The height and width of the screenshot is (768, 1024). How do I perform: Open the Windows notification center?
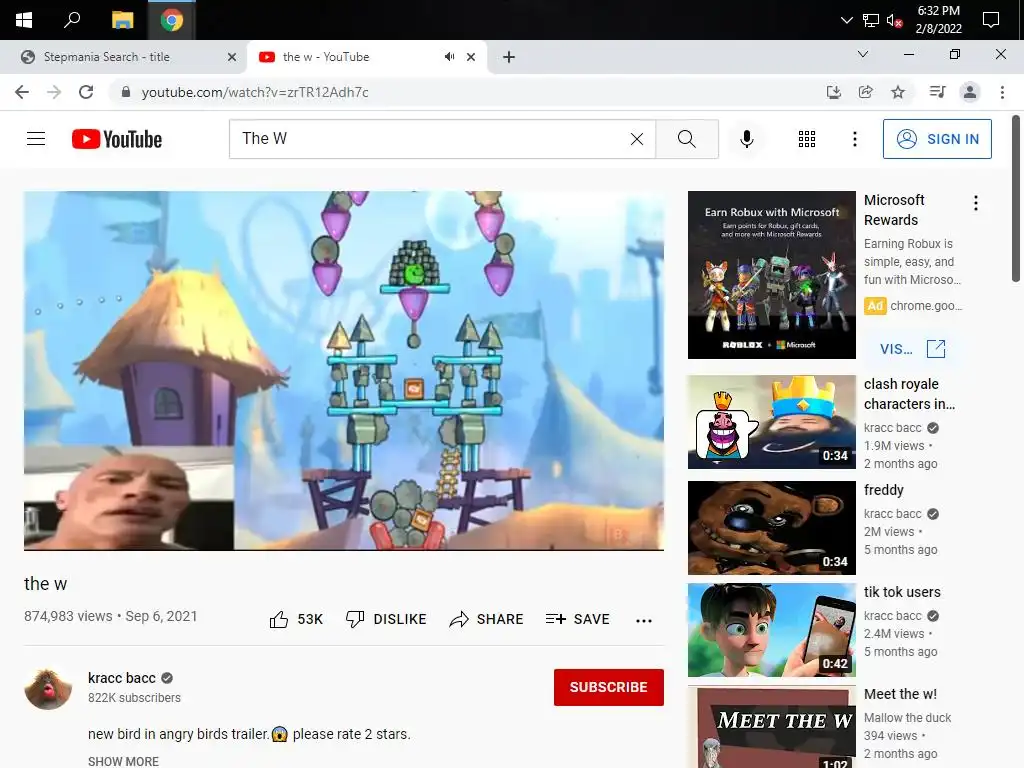(991, 20)
